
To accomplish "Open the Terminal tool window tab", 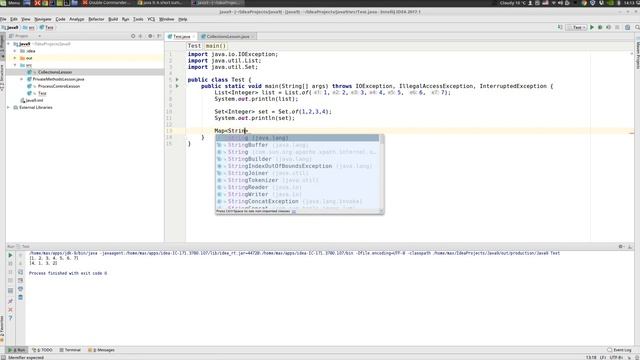I will 70,350.
